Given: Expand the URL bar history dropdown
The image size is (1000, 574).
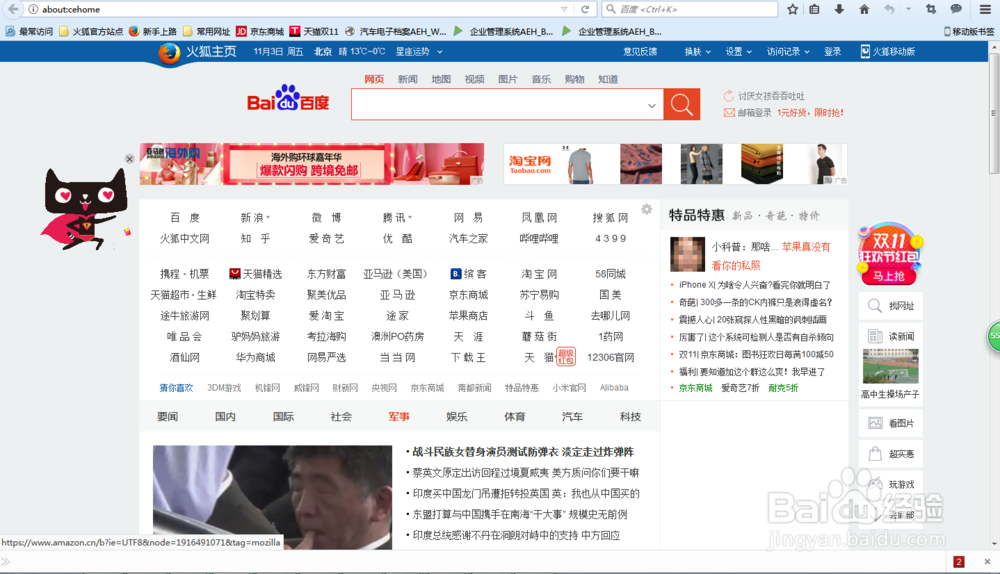Looking at the screenshot, I should pyautogui.click(x=564, y=9).
